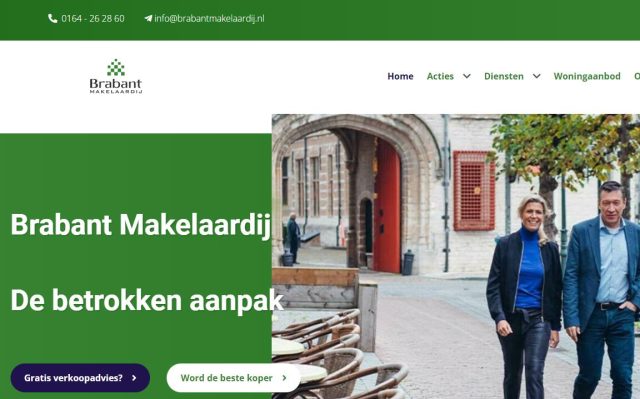Call phone number 0164 - 26 28 60
The height and width of the screenshot is (399, 640).
tap(93, 18)
